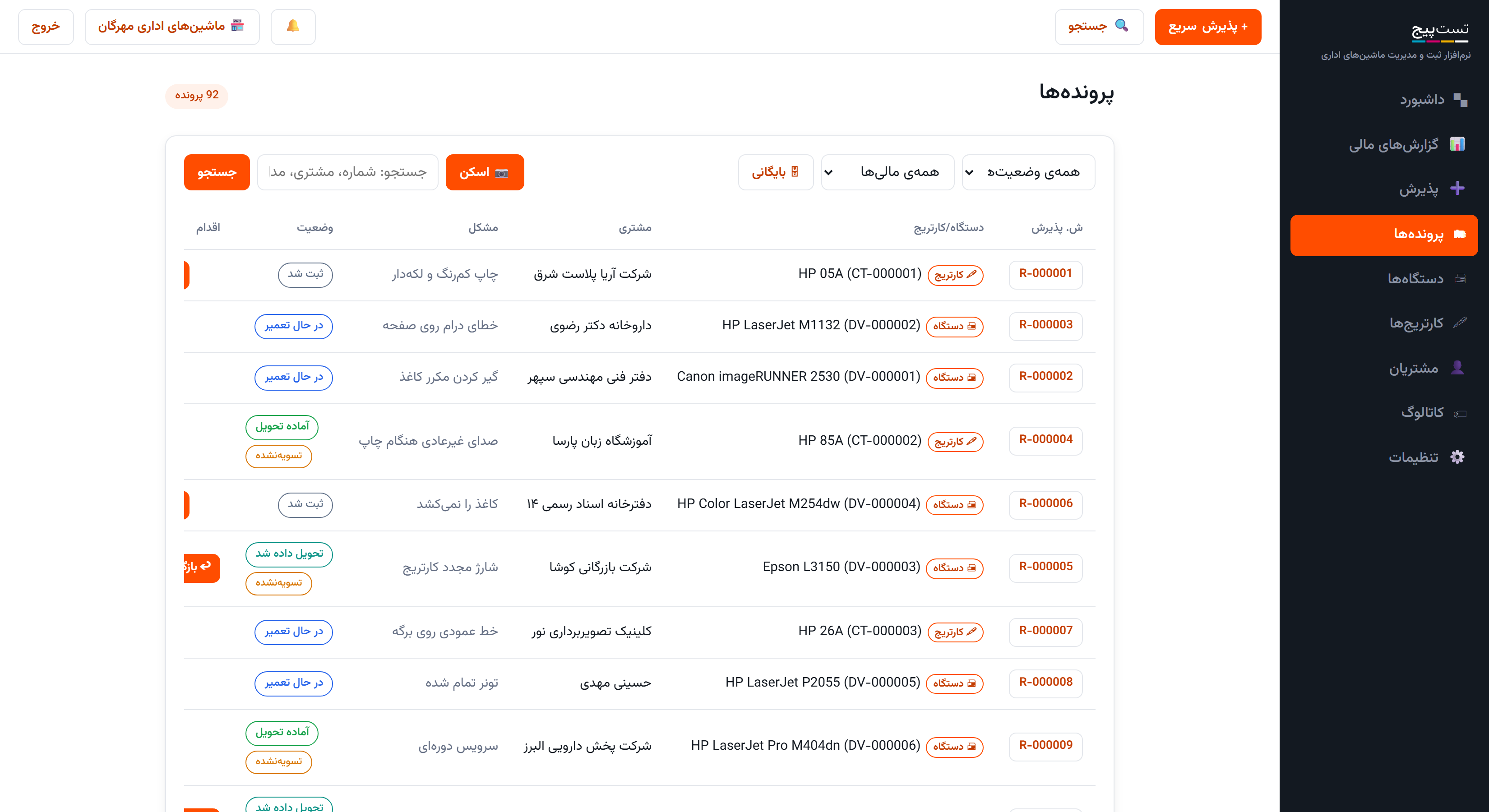The height and width of the screenshot is (812, 1489).
Task: Click the top جستجو text label
Action: [1087, 27]
